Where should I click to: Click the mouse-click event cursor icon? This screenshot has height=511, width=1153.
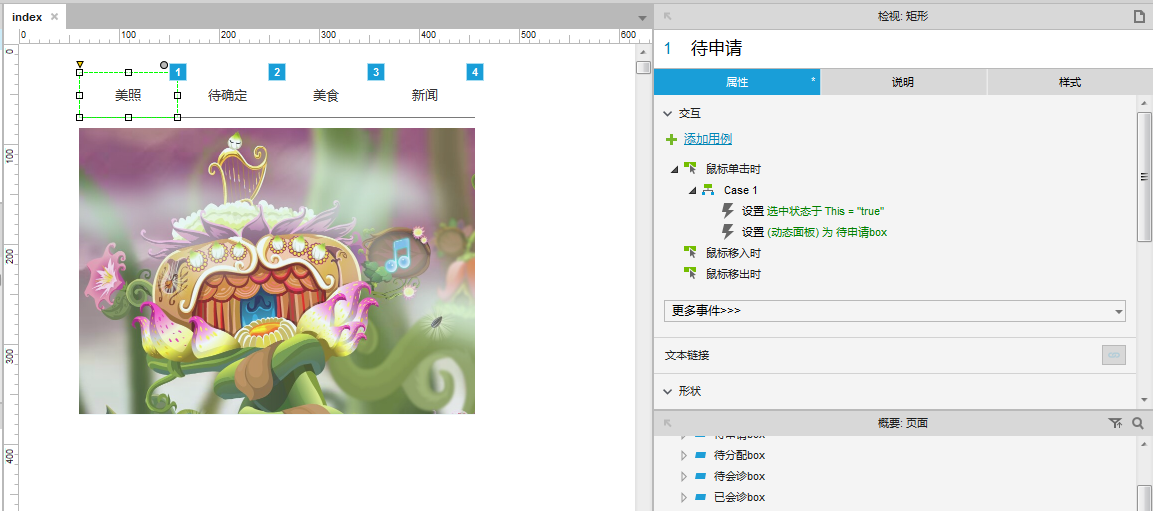tap(690, 168)
